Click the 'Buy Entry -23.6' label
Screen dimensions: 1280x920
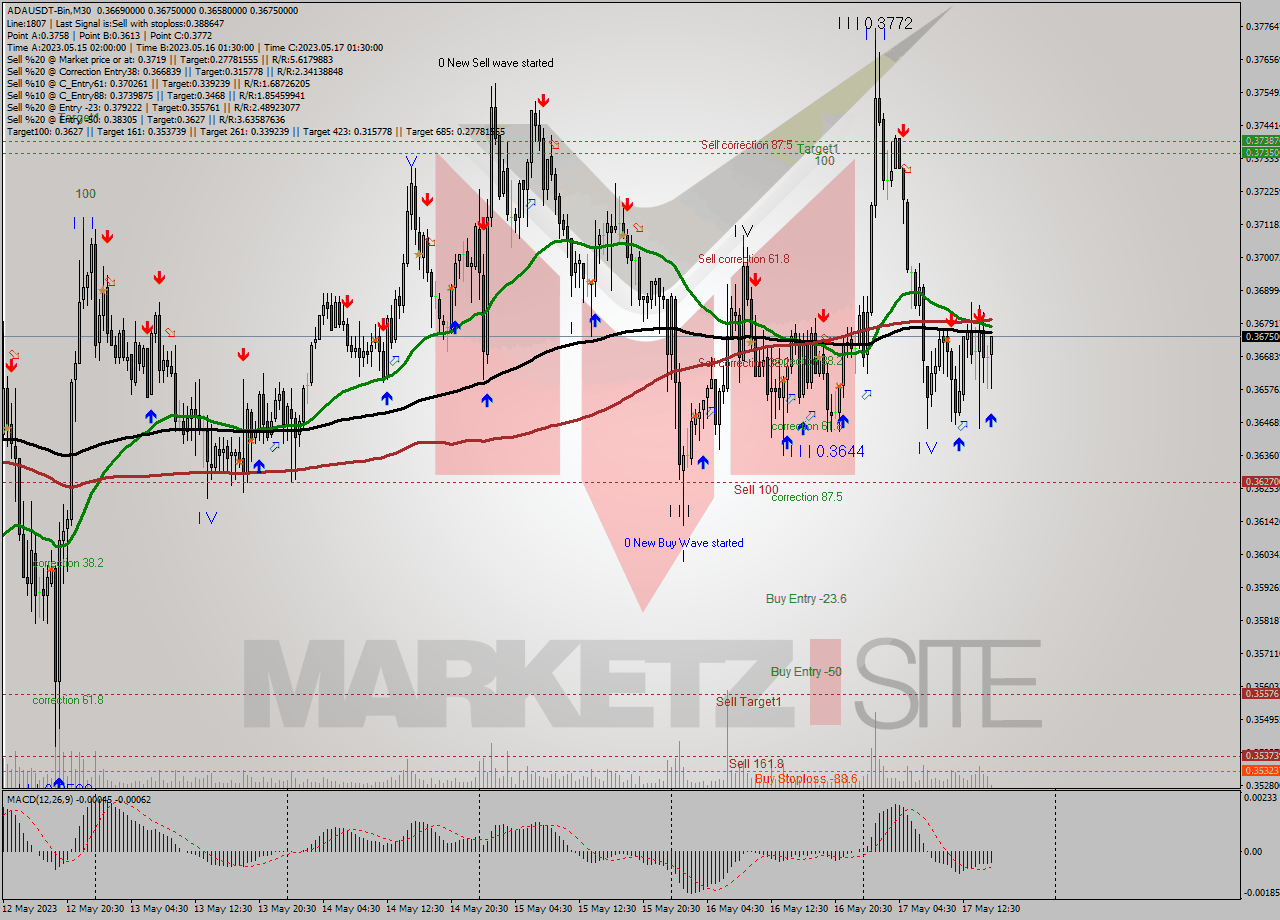[x=806, y=599]
